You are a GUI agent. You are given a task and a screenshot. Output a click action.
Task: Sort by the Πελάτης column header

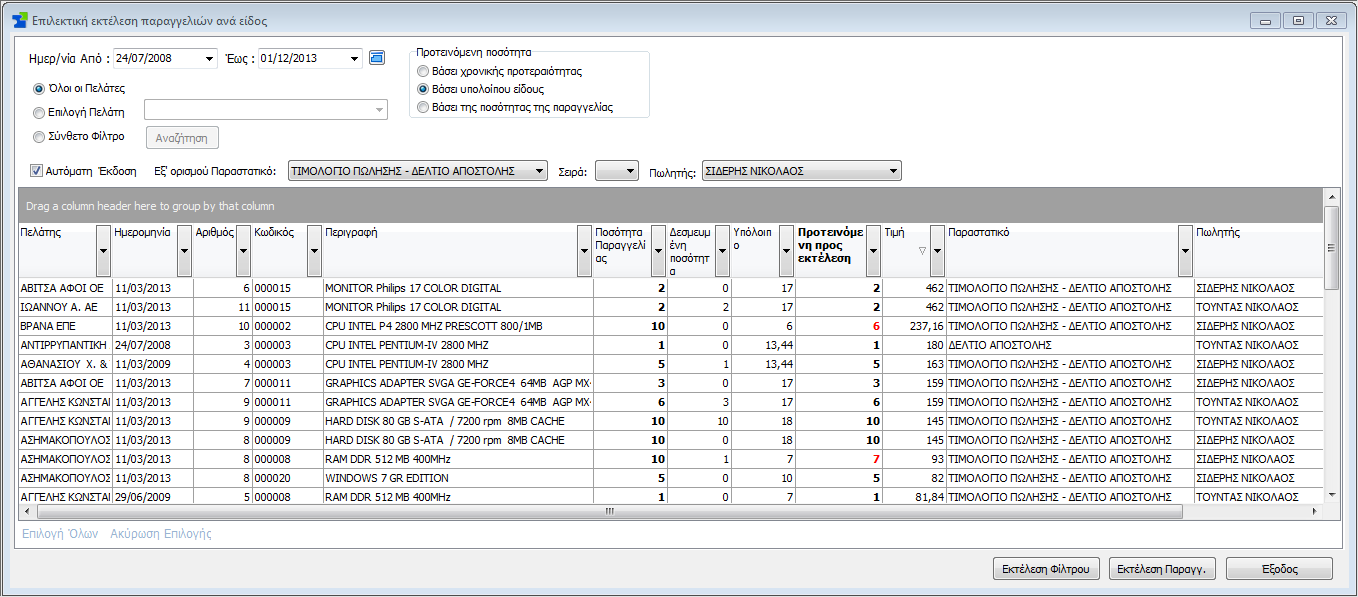pyautogui.click(x=58, y=250)
